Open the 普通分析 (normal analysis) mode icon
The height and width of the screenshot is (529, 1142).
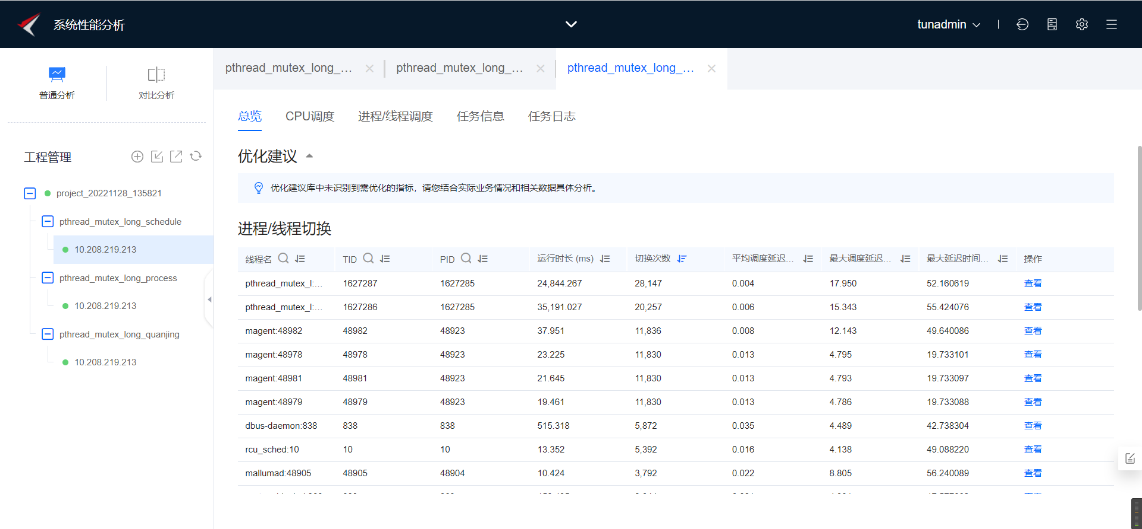tap(57, 74)
